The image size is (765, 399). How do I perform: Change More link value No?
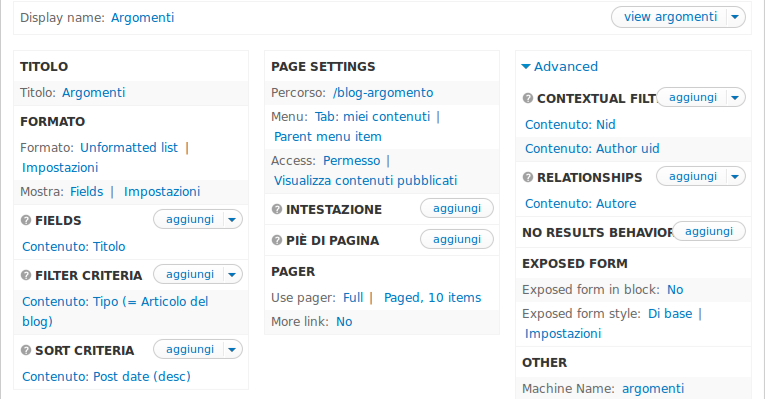[x=344, y=322]
